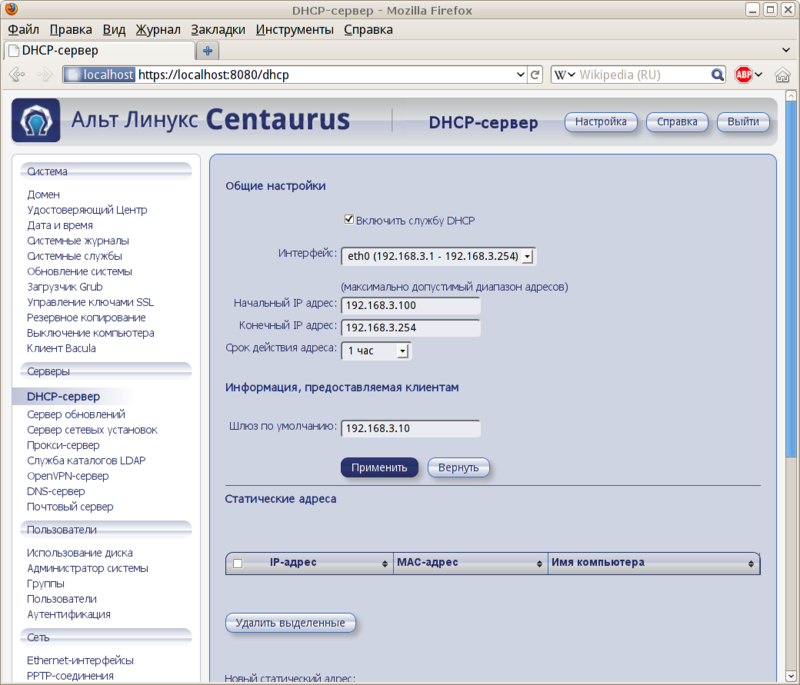Open the Сервер обновлений link

pyautogui.click(x=76, y=414)
